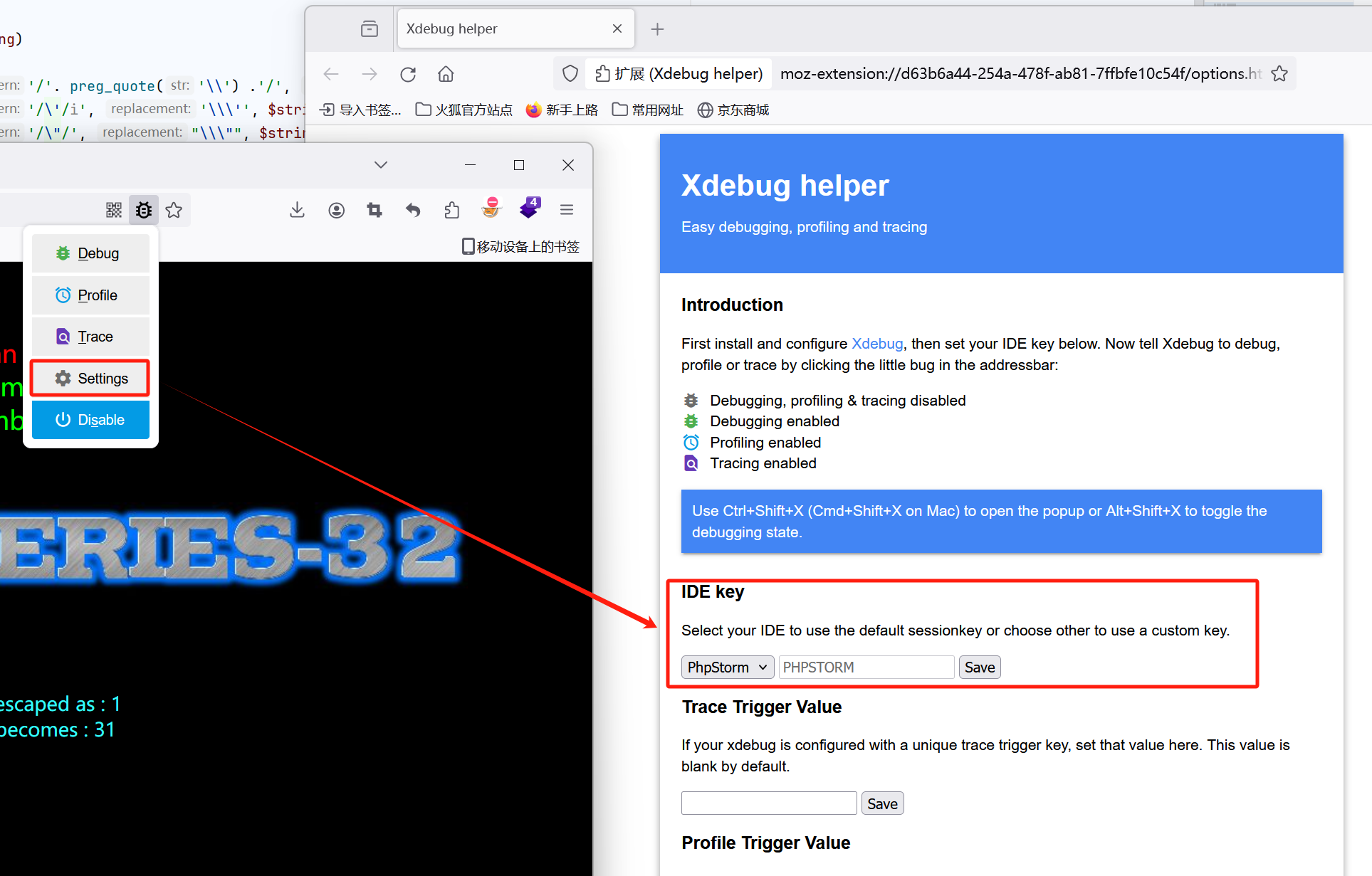The height and width of the screenshot is (876, 1372).
Task: Open the hamburger application menu
Action: point(567,210)
